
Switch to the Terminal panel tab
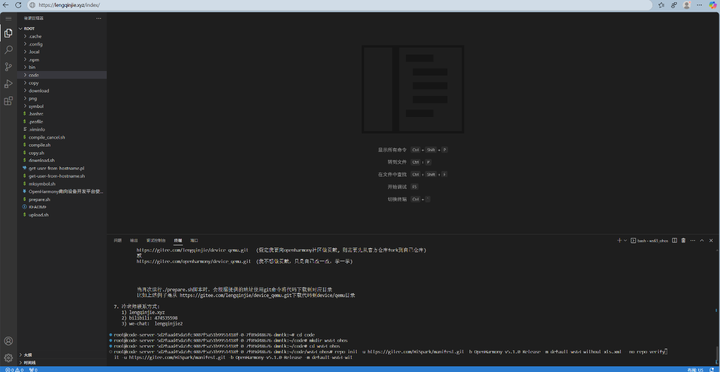point(178,240)
